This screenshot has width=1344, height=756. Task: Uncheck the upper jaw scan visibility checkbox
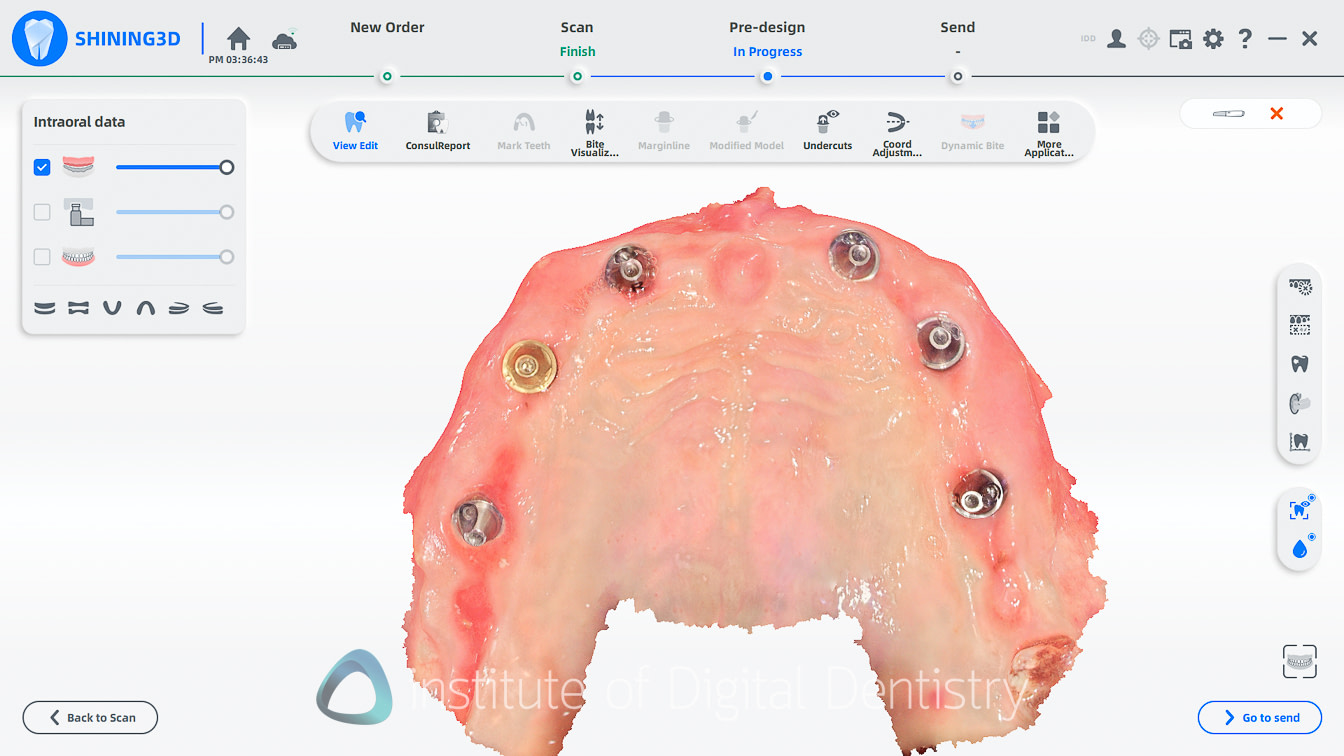(x=41, y=167)
